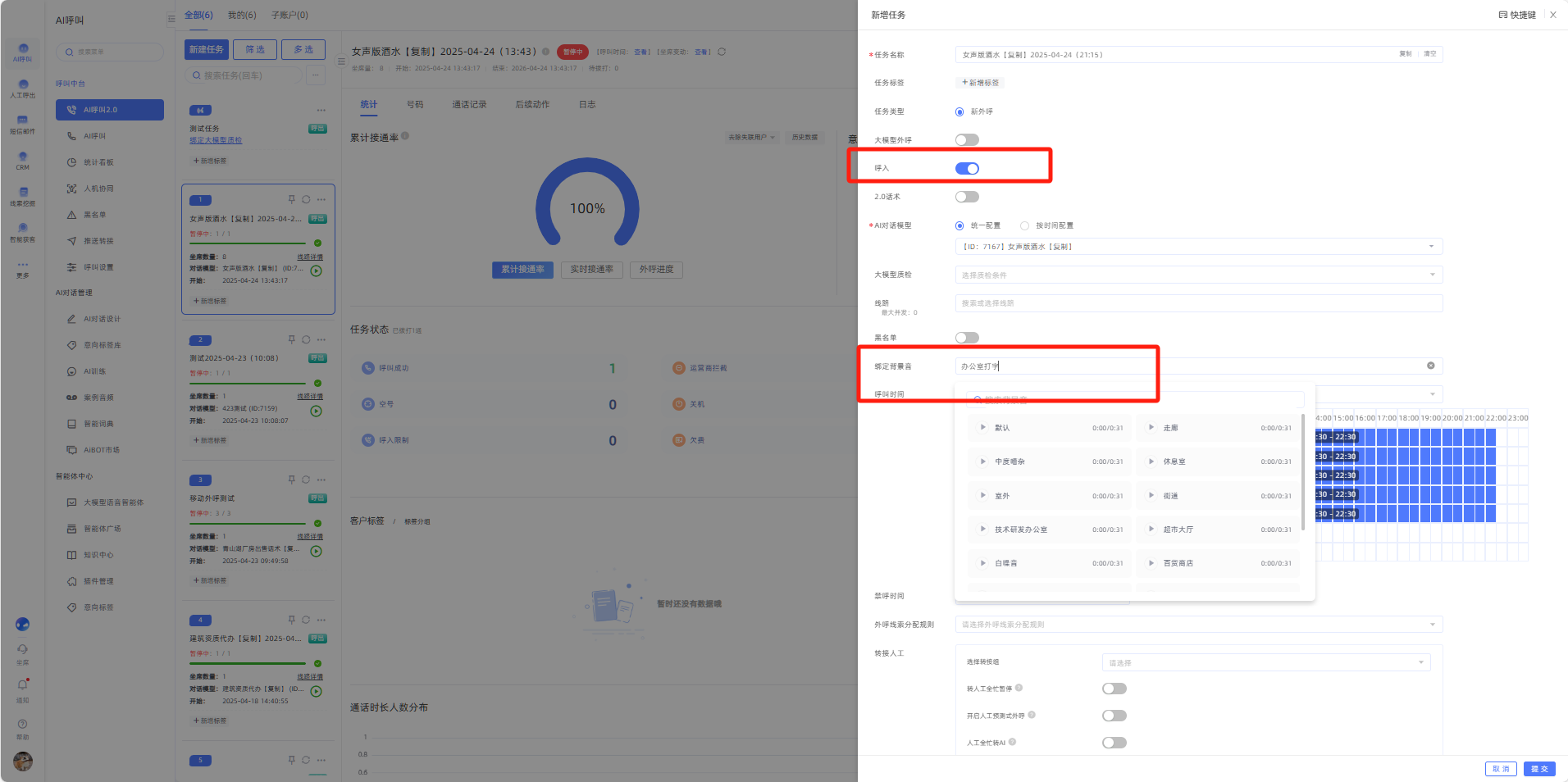The image size is (1568, 782).
Task: Click the 搜索任务 search box
Action: pyautogui.click(x=244, y=75)
